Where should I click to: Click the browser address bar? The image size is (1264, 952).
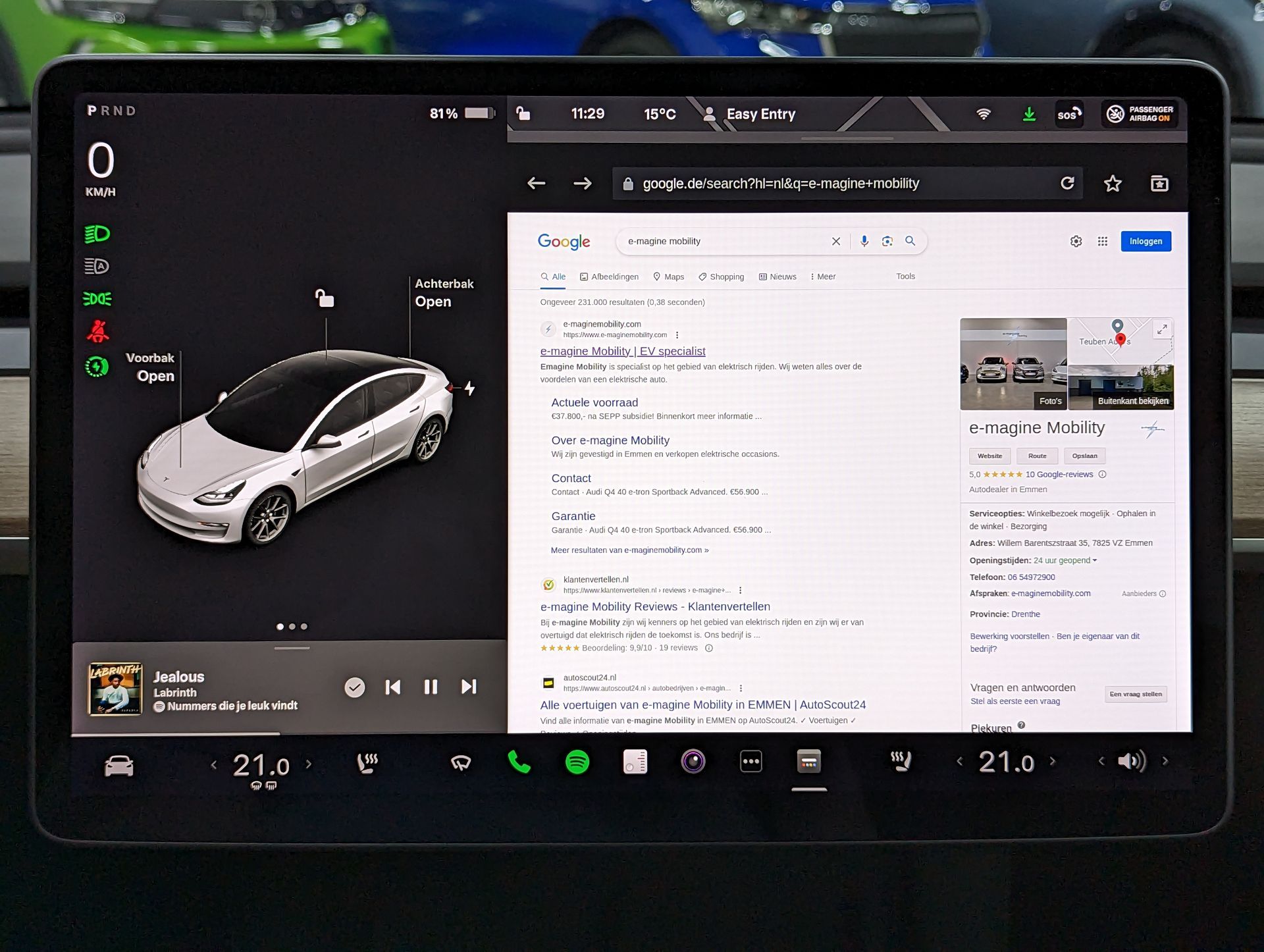pos(848,184)
